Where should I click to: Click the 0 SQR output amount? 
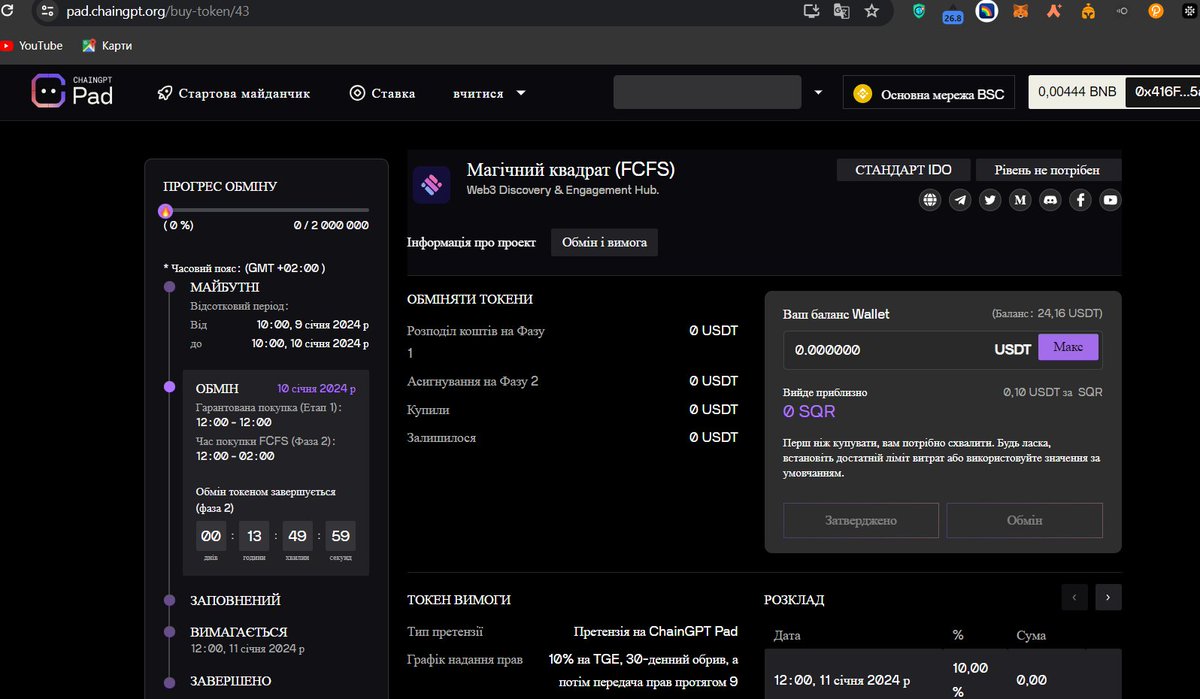point(809,411)
